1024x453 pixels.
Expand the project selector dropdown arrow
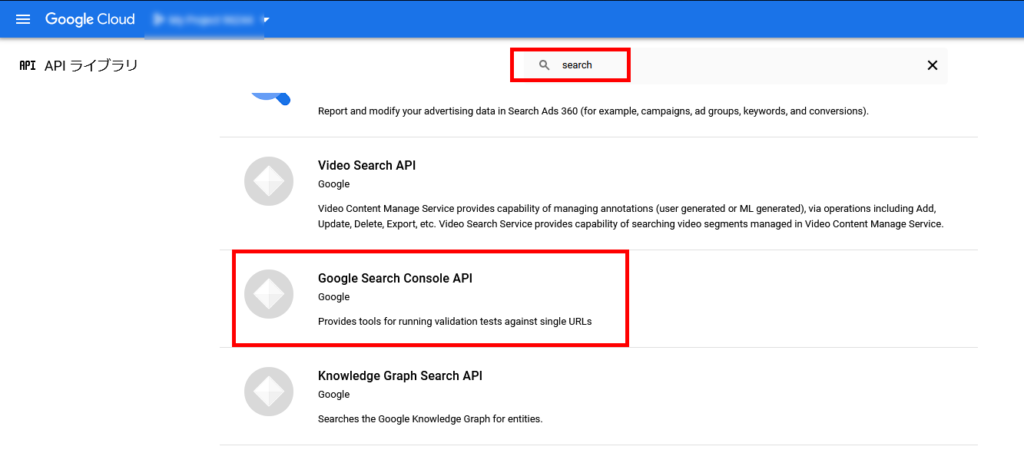click(x=266, y=20)
